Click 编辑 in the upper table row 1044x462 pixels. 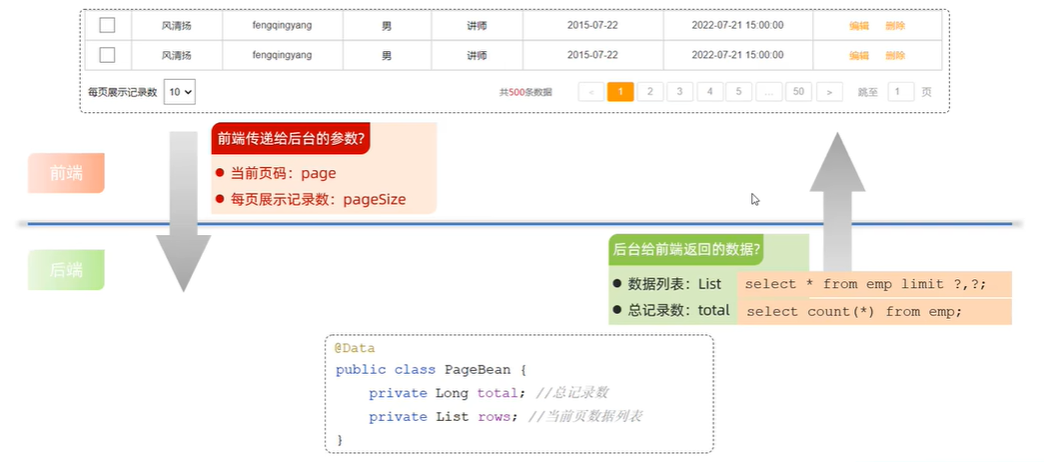[859, 26]
